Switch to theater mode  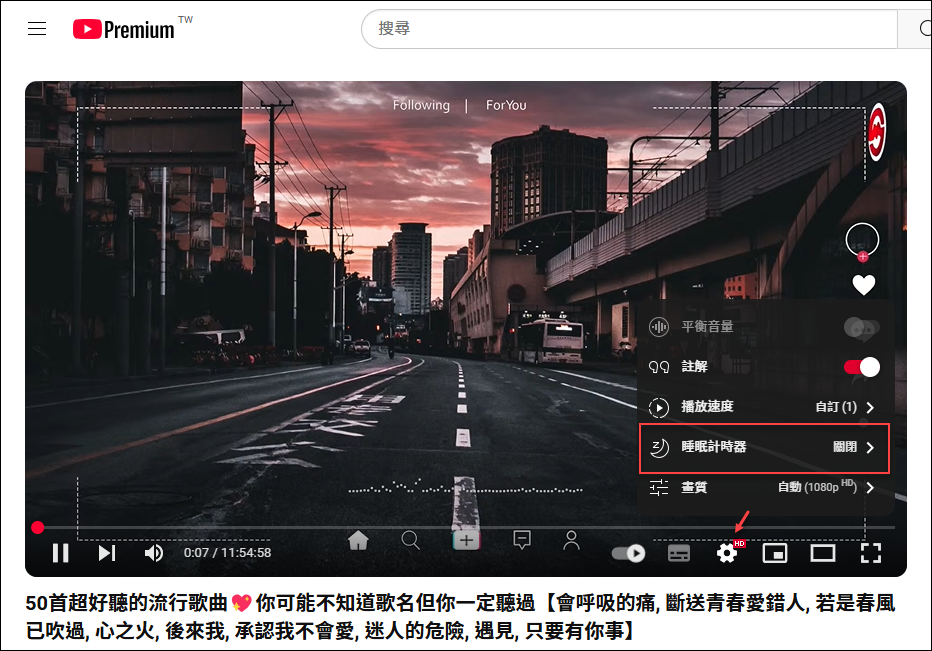point(823,553)
